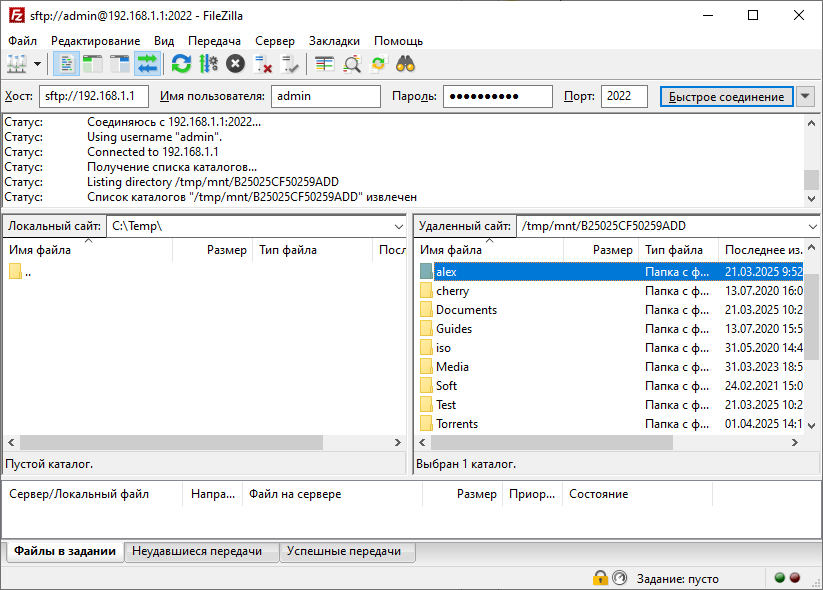Click the local pane horizontal scrollbar
Viewport: 823px width, 590px height.
[x=170, y=443]
